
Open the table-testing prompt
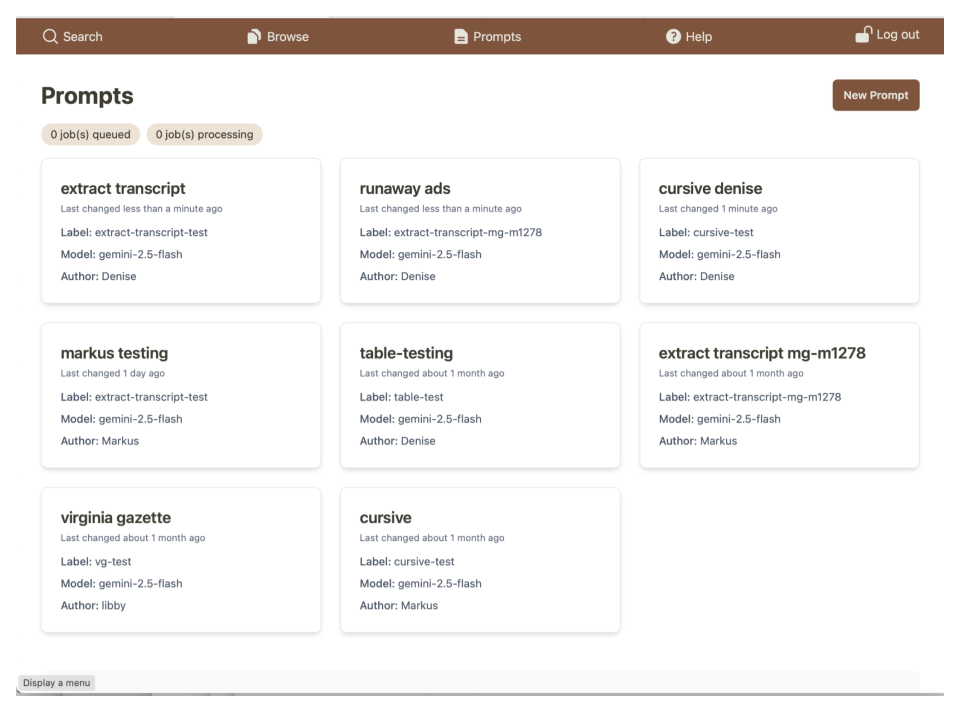[406, 353]
